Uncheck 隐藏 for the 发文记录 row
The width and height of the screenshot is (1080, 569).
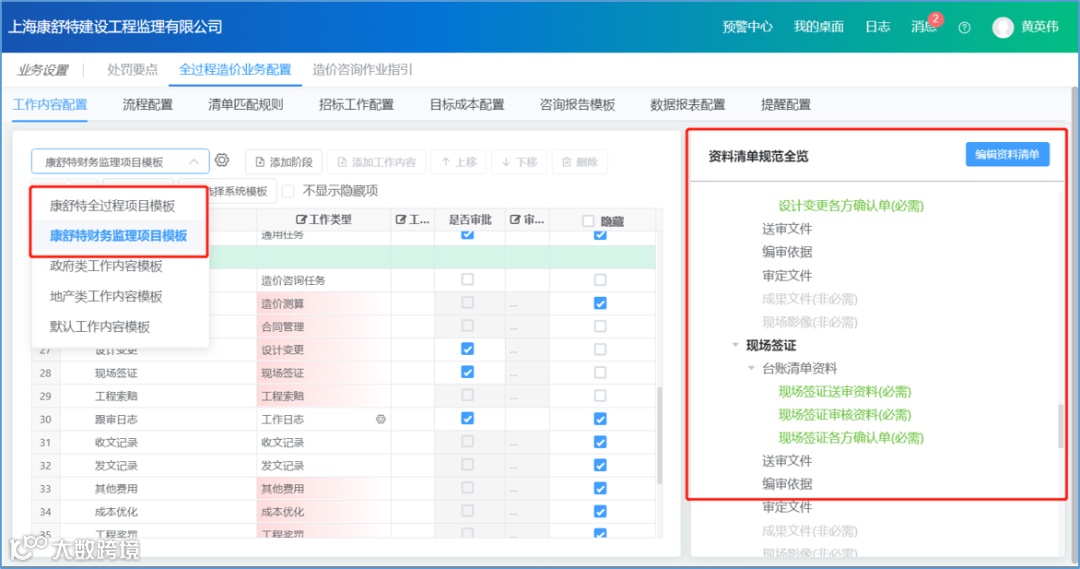click(600, 465)
